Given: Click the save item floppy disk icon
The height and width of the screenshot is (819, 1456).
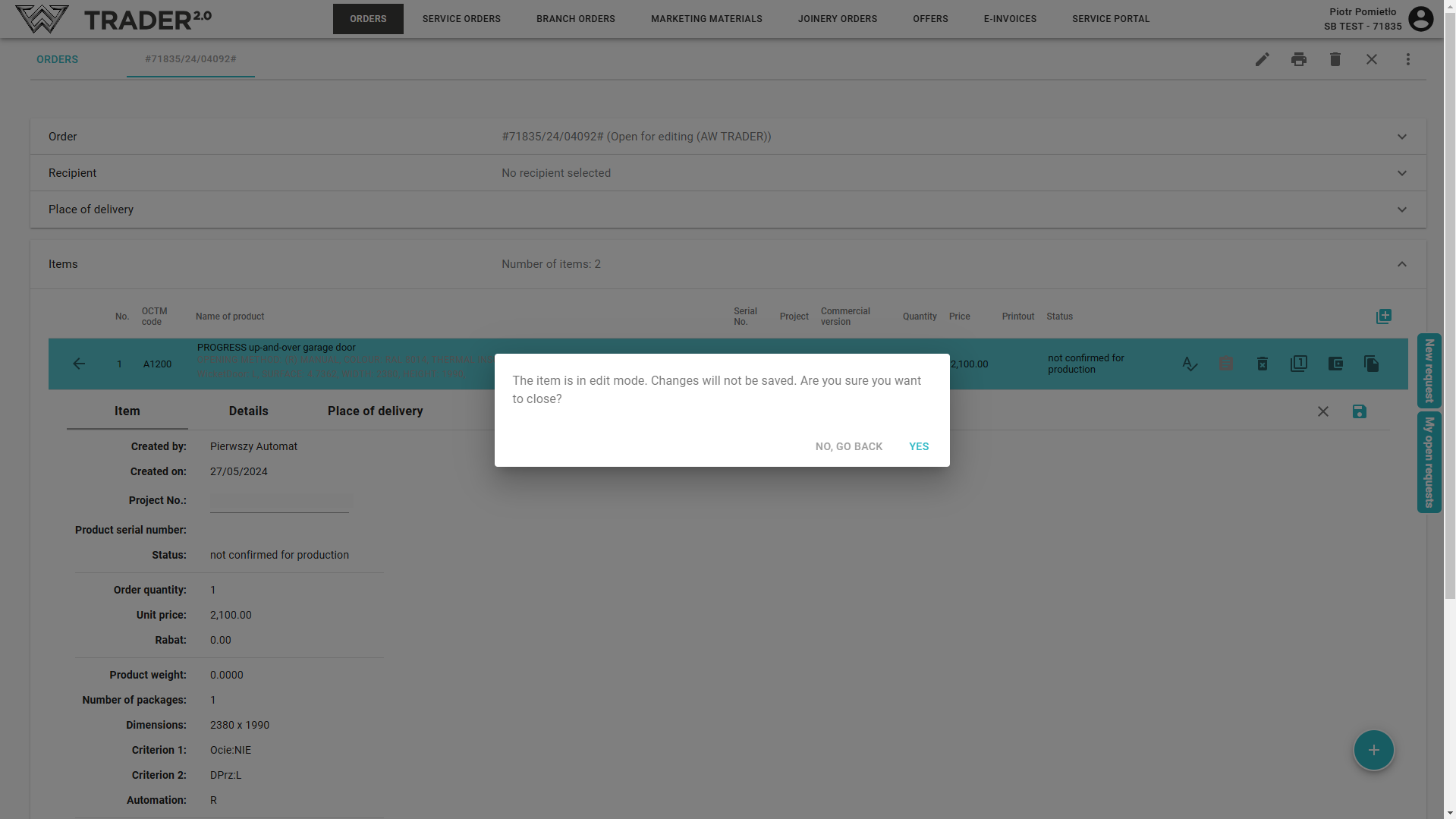Looking at the screenshot, I should pos(1359,411).
